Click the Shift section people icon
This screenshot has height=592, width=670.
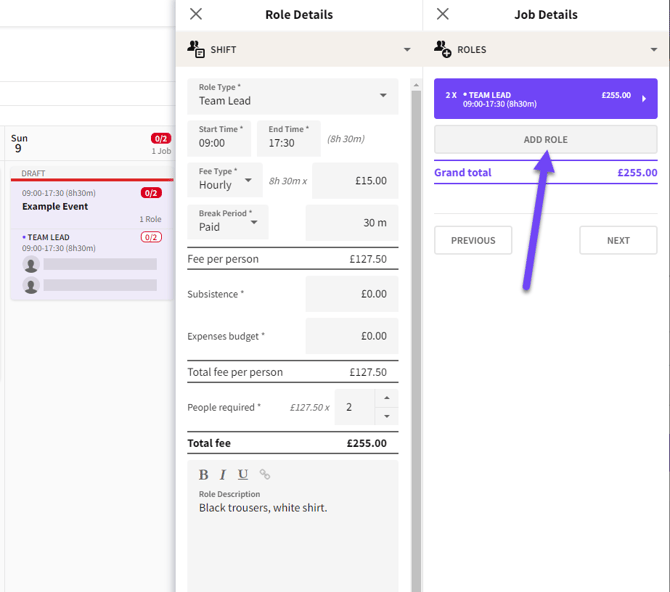click(196, 49)
